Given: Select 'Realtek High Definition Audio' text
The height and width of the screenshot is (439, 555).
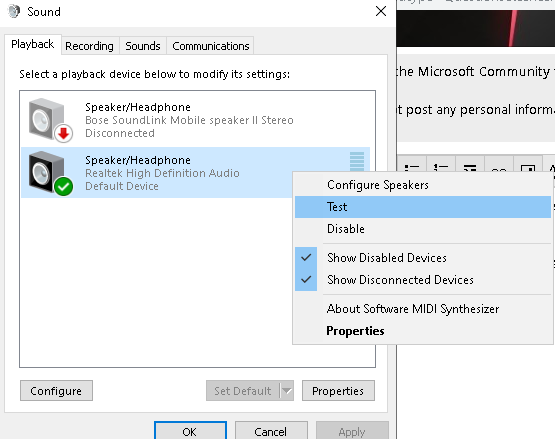Looking at the screenshot, I should point(162,173).
